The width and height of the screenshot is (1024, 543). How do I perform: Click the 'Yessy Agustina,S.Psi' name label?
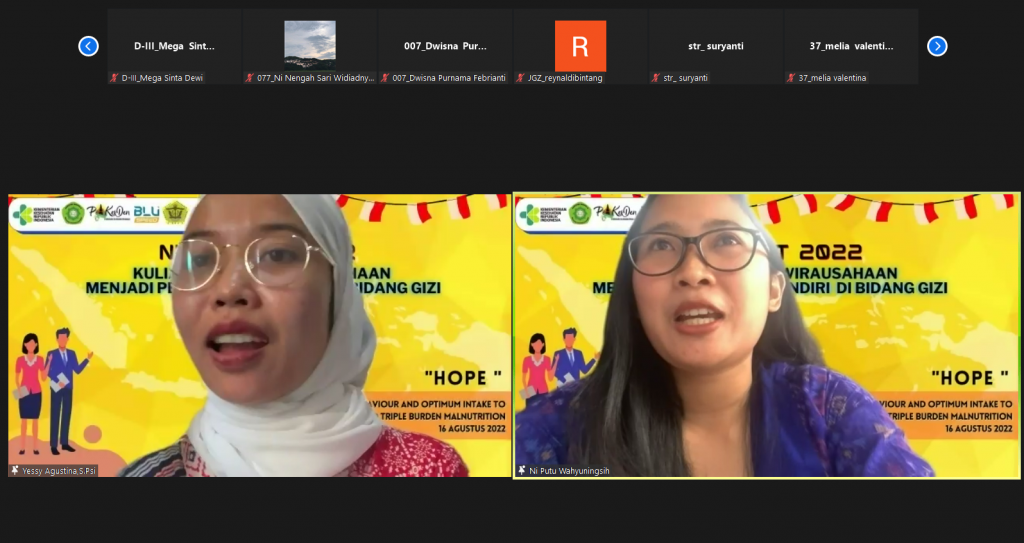click(x=59, y=470)
